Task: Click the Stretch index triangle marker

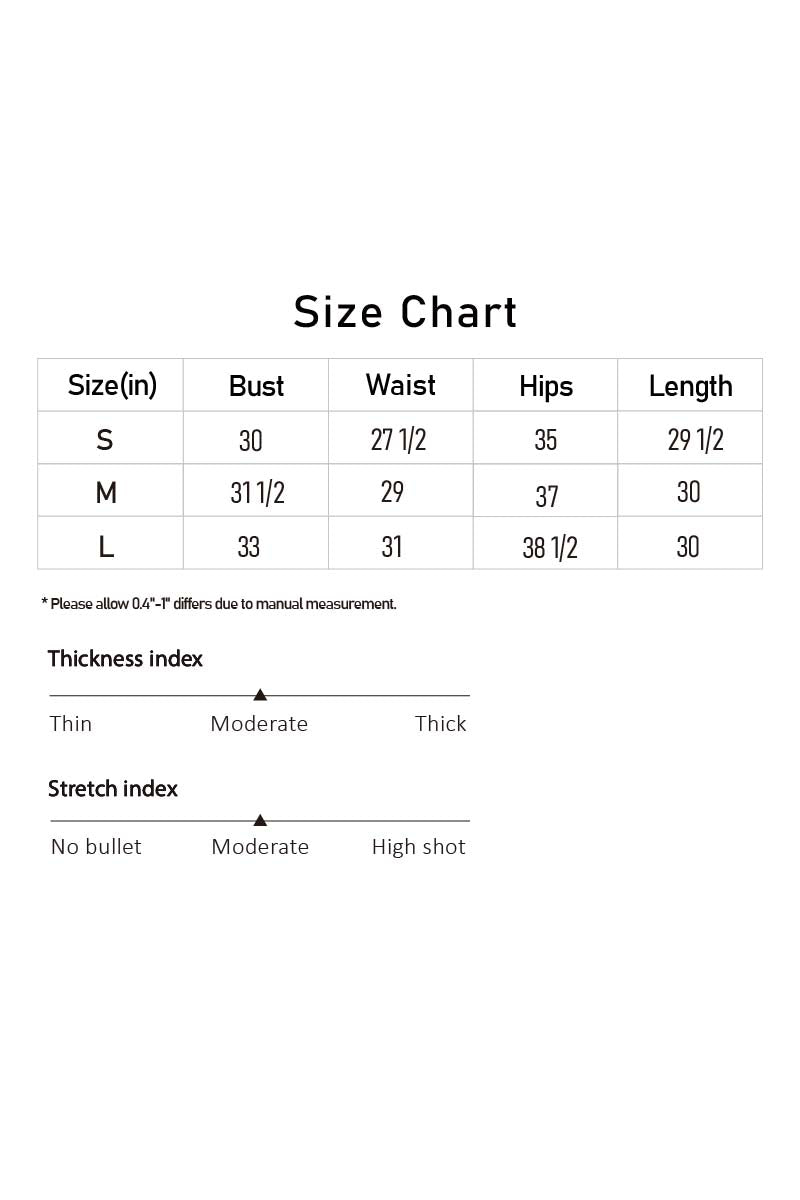Action: tap(260, 820)
